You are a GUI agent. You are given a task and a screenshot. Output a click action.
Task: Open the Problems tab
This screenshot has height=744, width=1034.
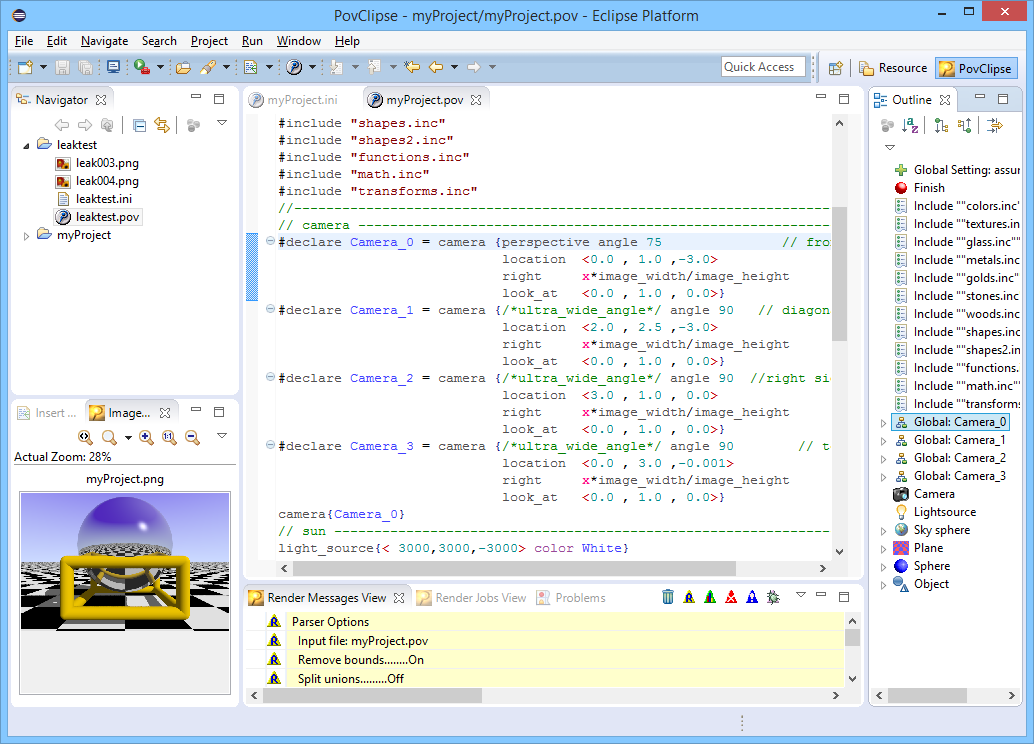[571, 598]
